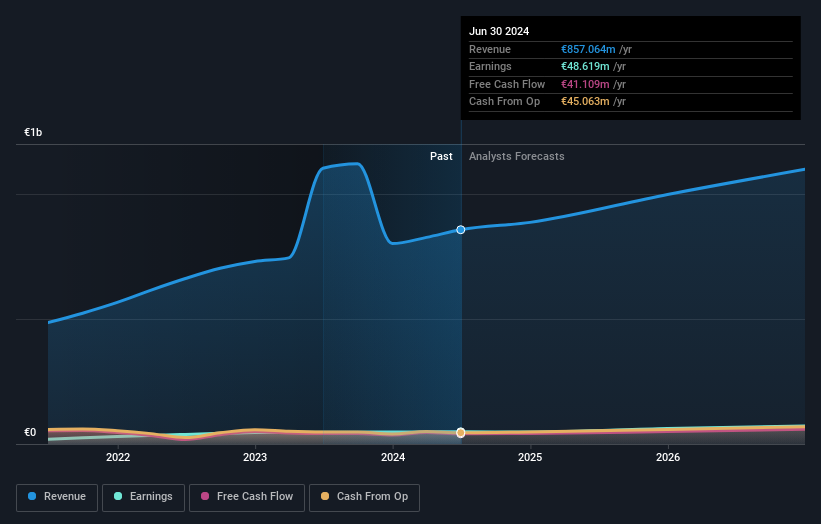Click the earnings value €48.619m
821x524 pixels.
(585, 66)
